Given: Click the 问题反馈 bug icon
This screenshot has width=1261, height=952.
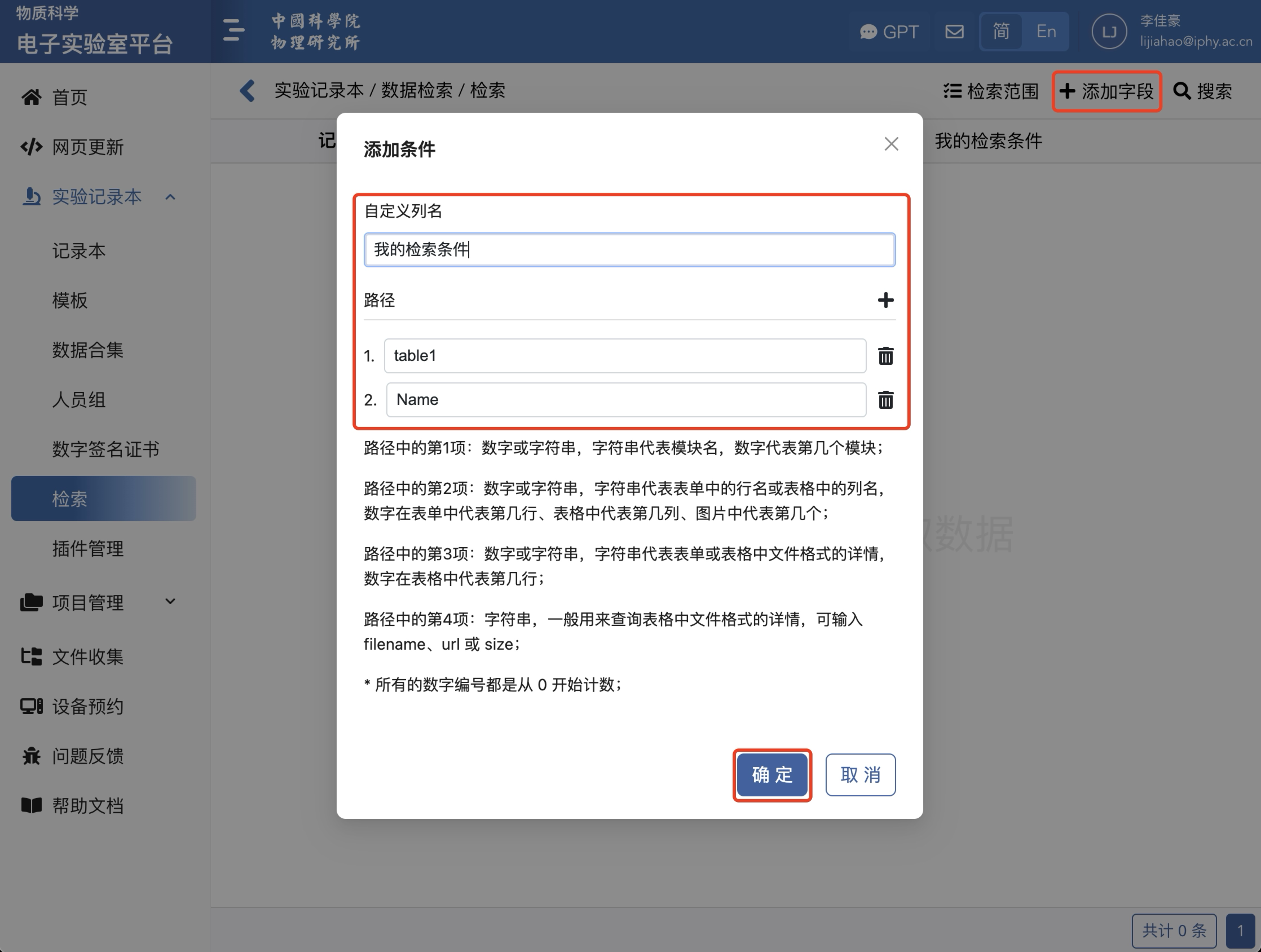Looking at the screenshot, I should (32, 756).
